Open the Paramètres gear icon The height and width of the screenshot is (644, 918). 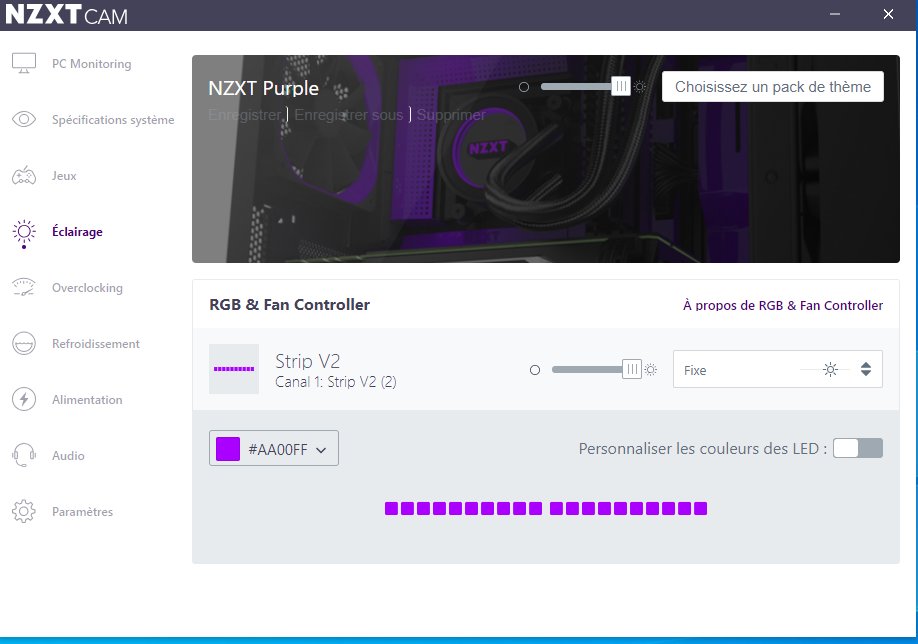pos(25,511)
